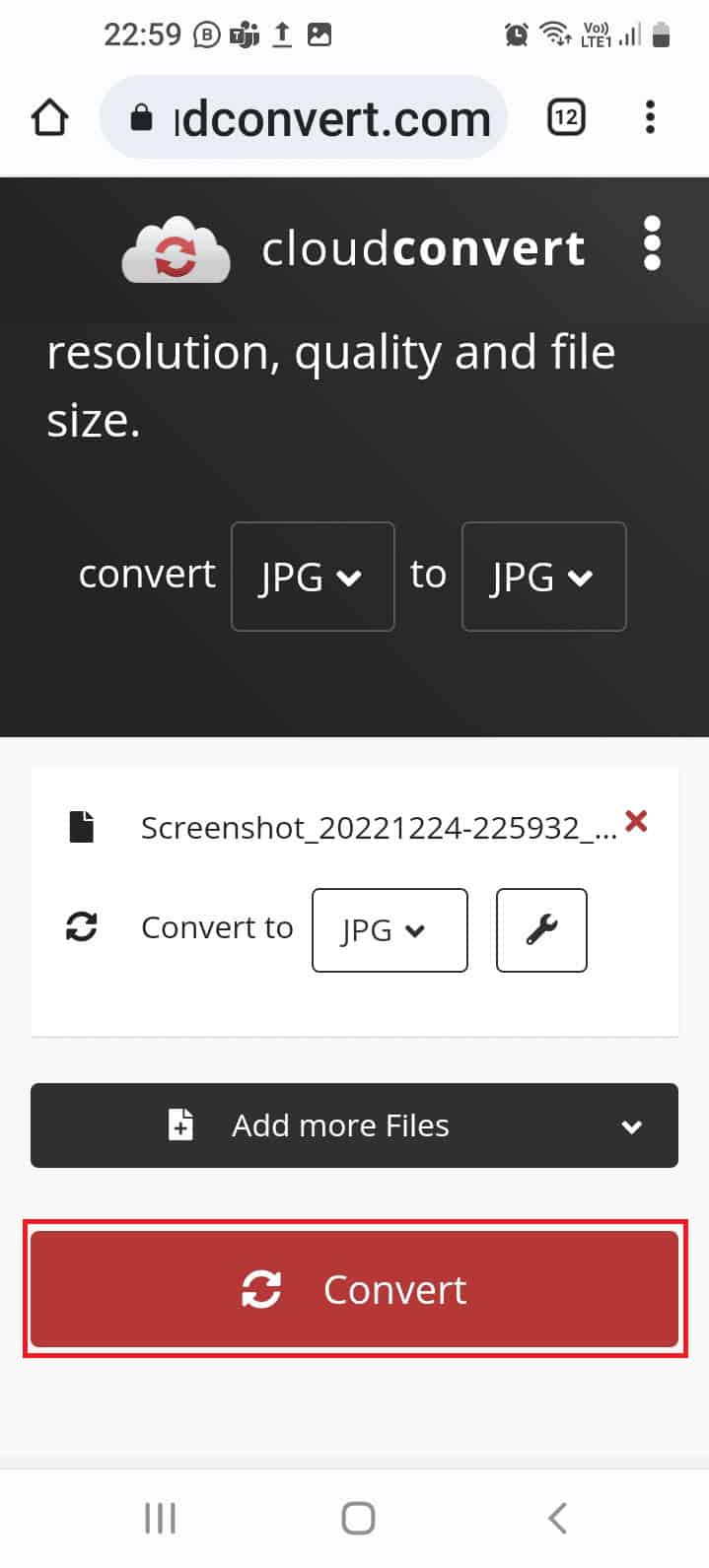709x1568 pixels.
Task: Open the source format JPG dropdown
Action: coord(313,577)
